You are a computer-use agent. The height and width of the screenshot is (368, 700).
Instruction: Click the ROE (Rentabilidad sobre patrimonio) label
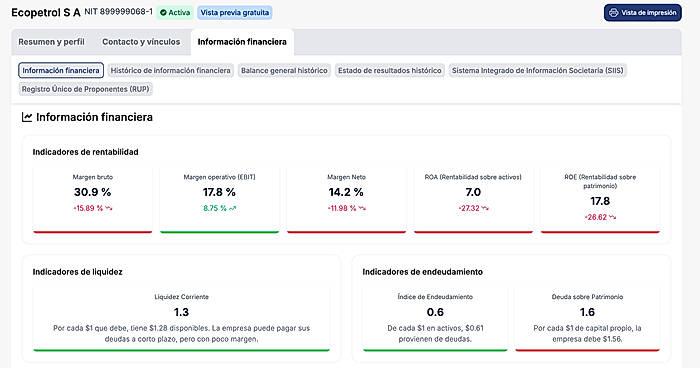600,181
